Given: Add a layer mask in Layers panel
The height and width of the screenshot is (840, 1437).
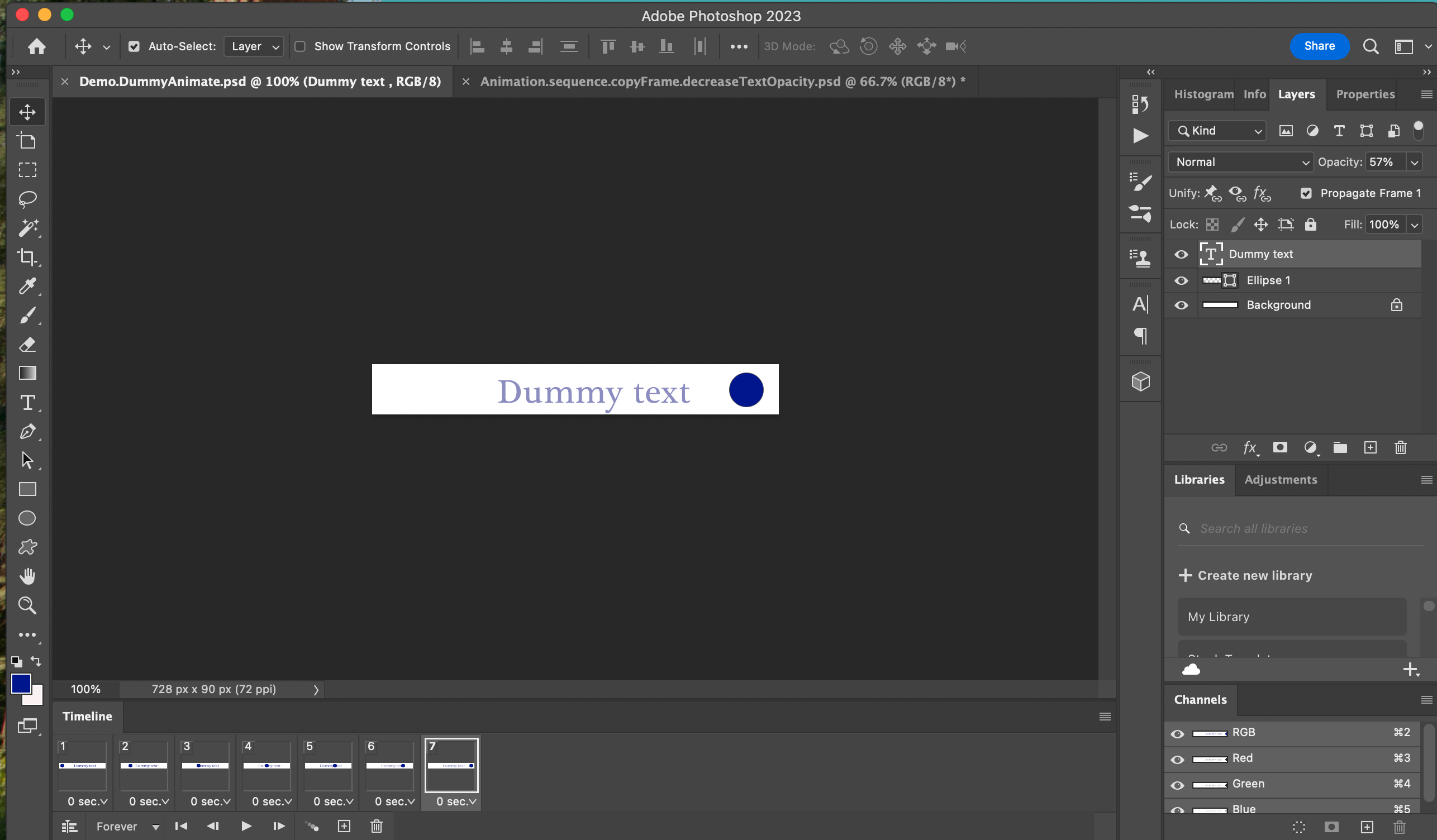Looking at the screenshot, I should pos(1280,447).
